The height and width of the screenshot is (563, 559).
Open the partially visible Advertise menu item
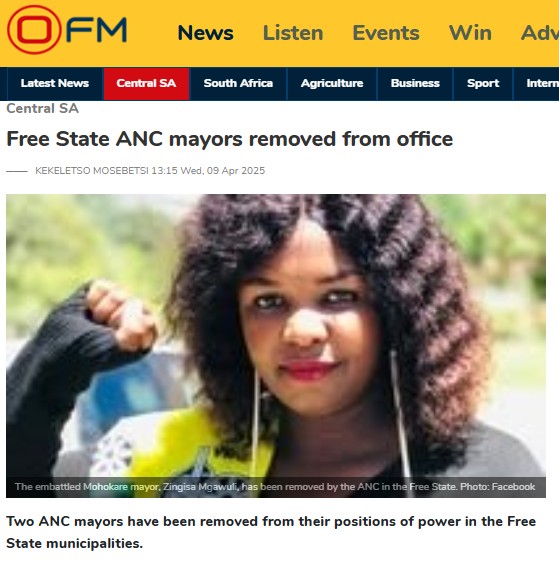(540, 33)
